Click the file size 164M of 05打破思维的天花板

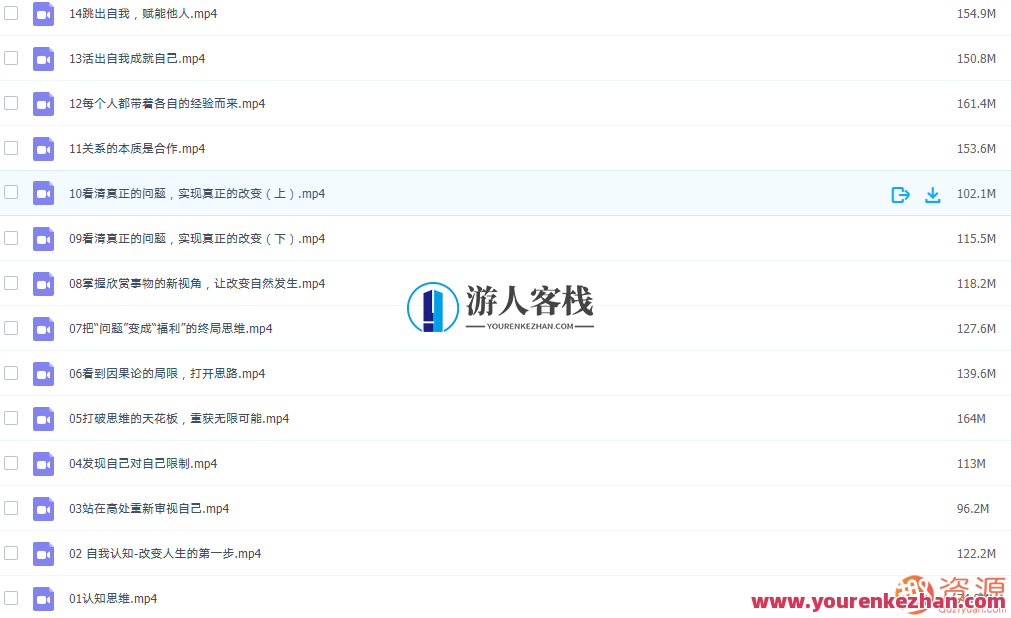tap(970, 418)
